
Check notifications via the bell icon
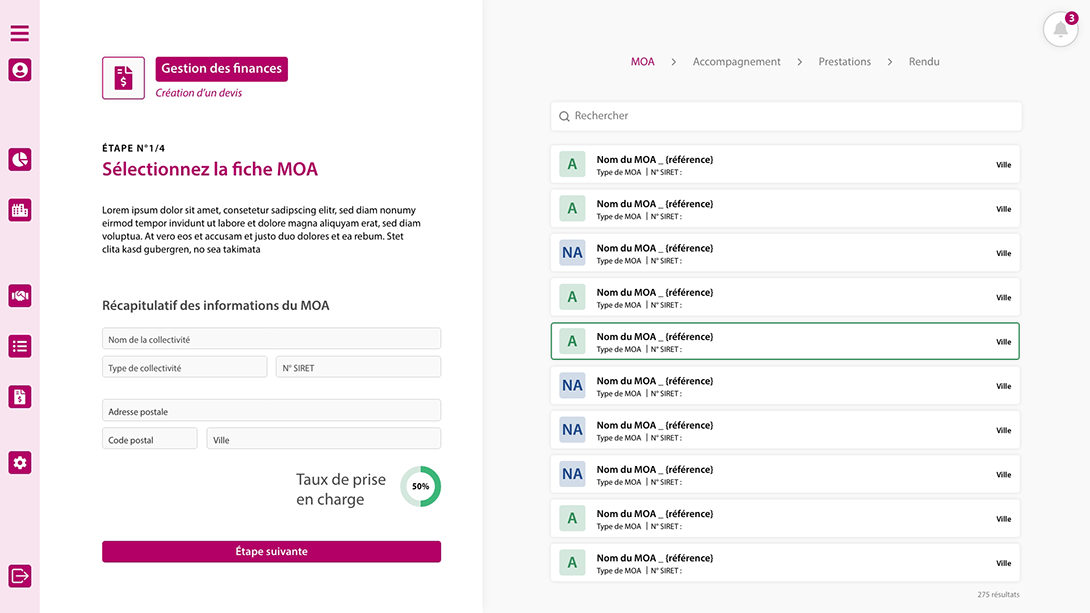(x=1060, y=29)
